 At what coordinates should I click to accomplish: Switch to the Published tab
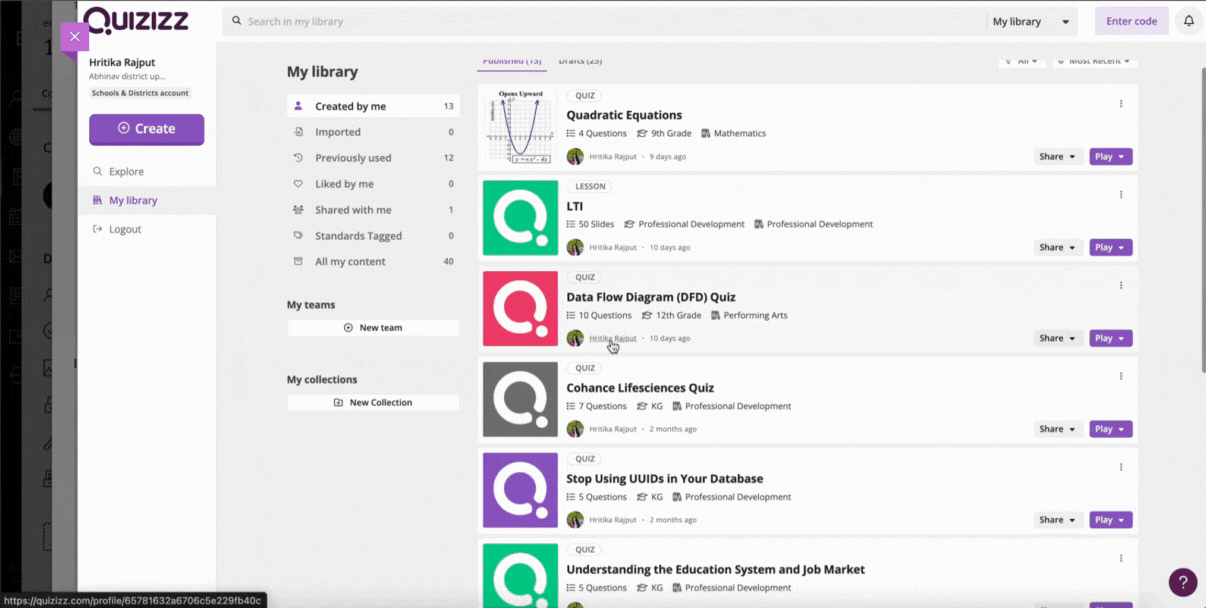[512, 61]
